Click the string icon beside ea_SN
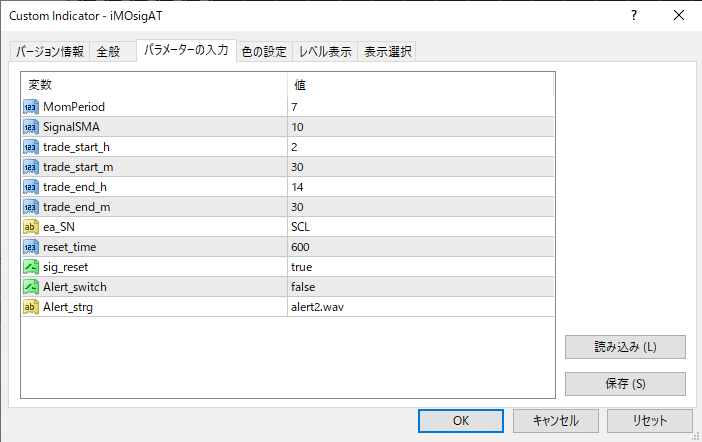 click(30, 227)
